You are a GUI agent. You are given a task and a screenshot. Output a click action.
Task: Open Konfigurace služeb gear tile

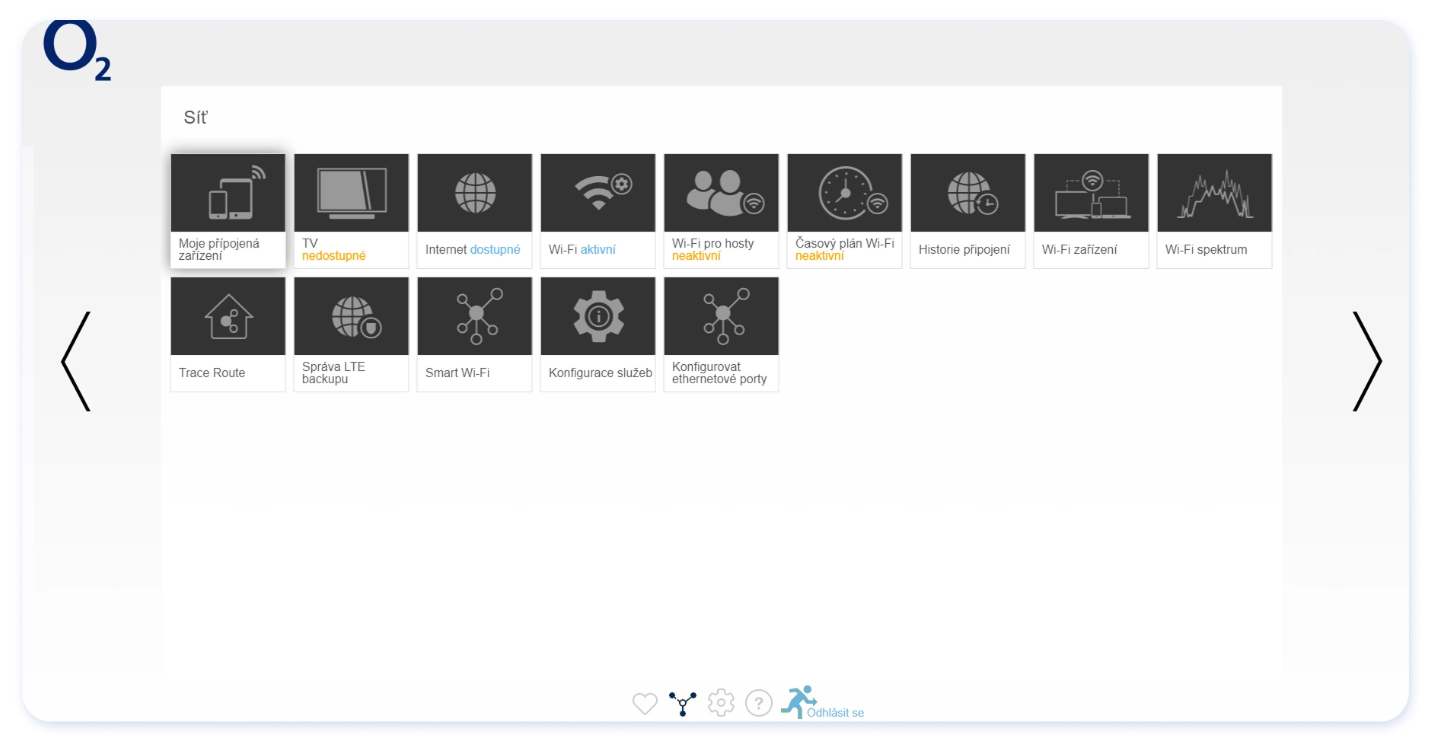(598, 333)
